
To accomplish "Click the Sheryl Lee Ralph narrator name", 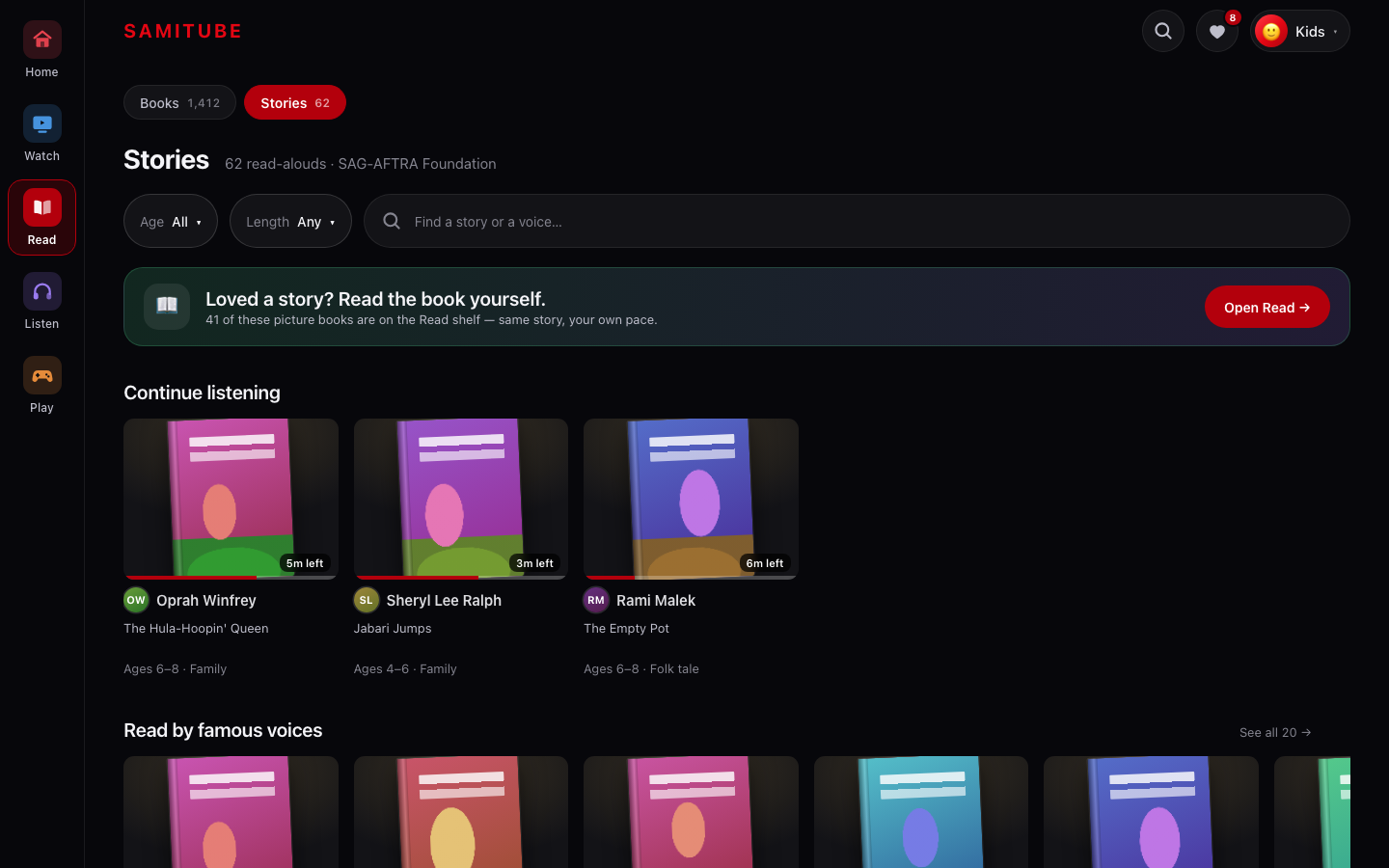I will coord(444,600).
